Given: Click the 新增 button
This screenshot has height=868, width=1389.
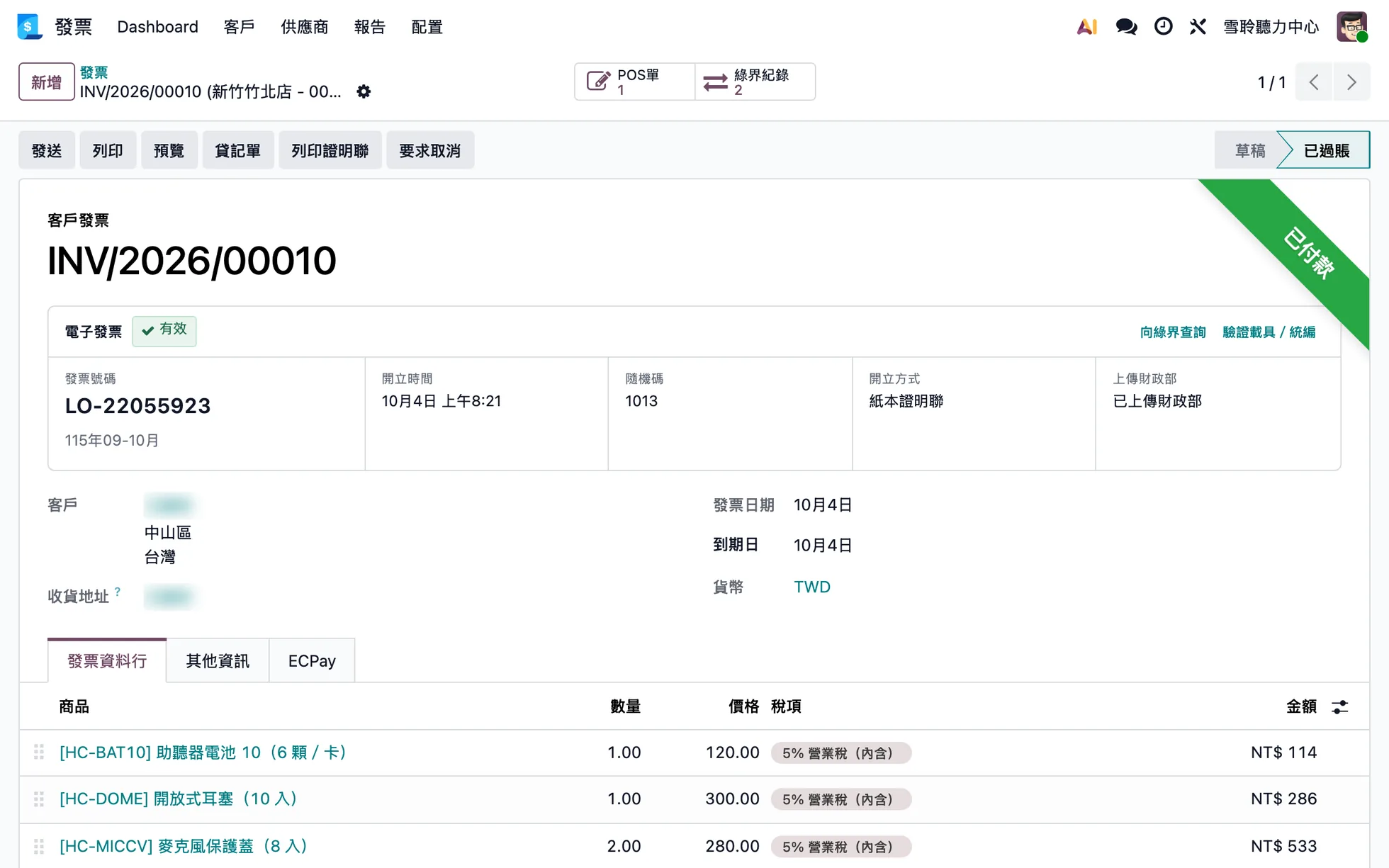Looking at the screenshot, I should (x=47, y=82).
